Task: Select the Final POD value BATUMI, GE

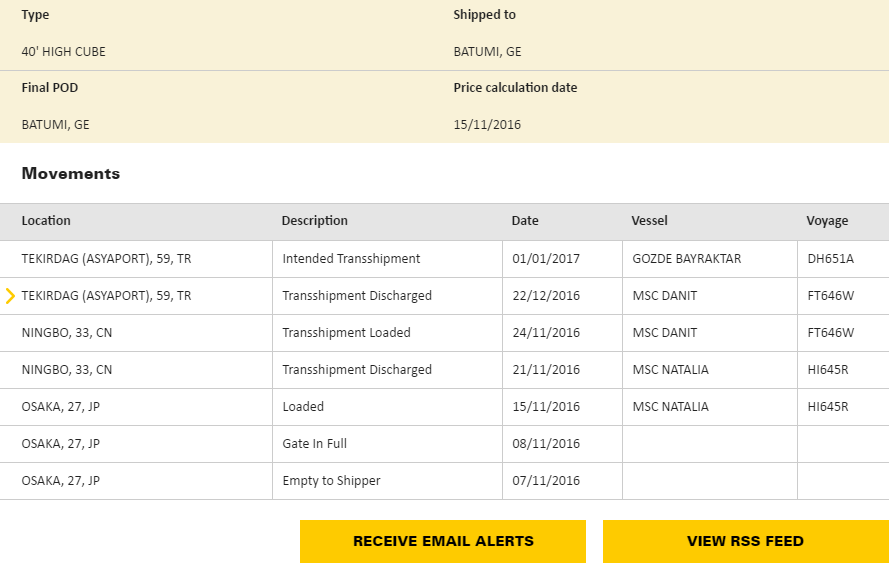Action: (55, 125)
